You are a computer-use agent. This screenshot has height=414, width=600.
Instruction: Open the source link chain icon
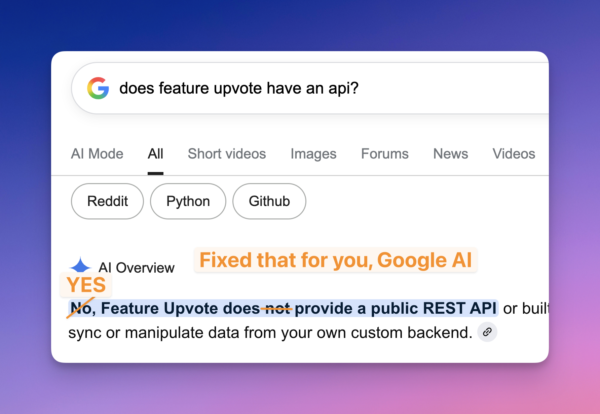[487, 332]
